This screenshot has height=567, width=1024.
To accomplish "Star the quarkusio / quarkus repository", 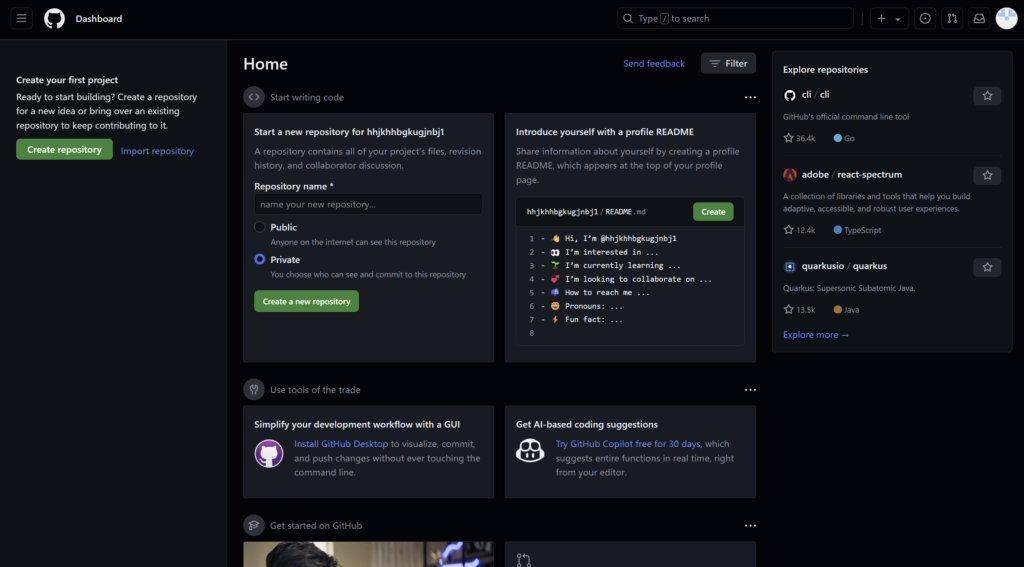I will pyautogui.click(x=987, y=267).
